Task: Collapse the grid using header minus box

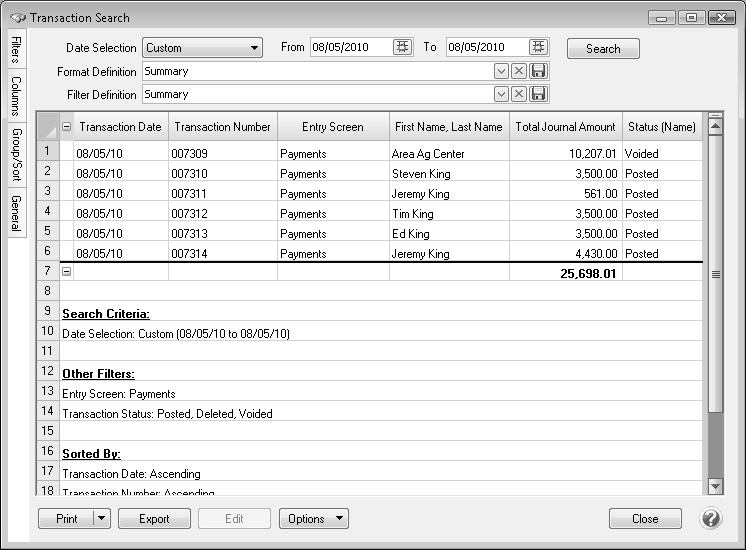Action: pyautogui.click(x=67, y=127)
